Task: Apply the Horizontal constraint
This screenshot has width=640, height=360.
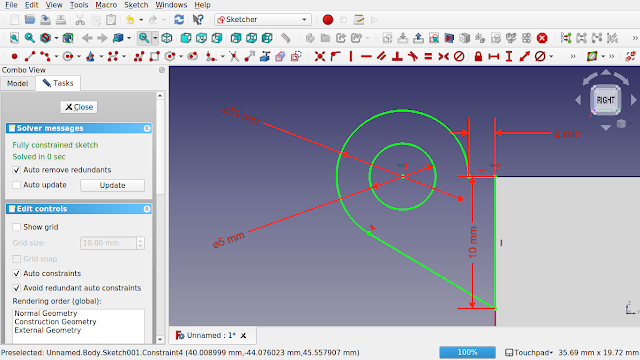Action: [x=366, y=56]
